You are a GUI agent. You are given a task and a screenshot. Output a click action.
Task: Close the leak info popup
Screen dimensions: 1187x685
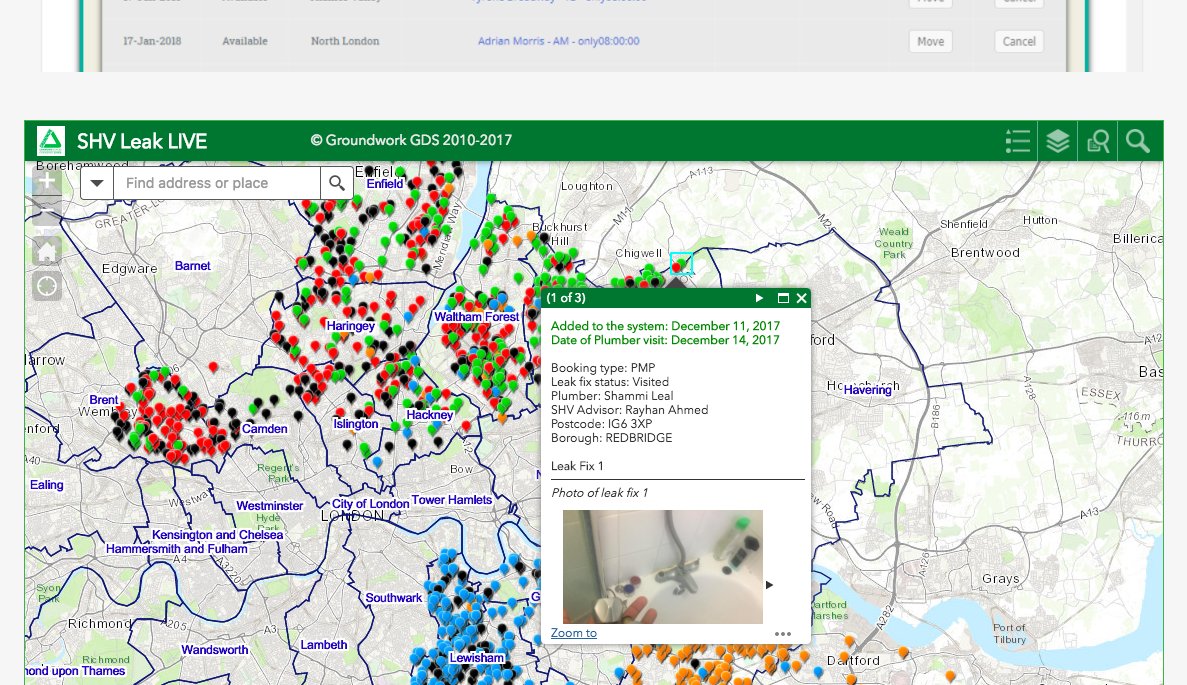[x=802, y=298]
